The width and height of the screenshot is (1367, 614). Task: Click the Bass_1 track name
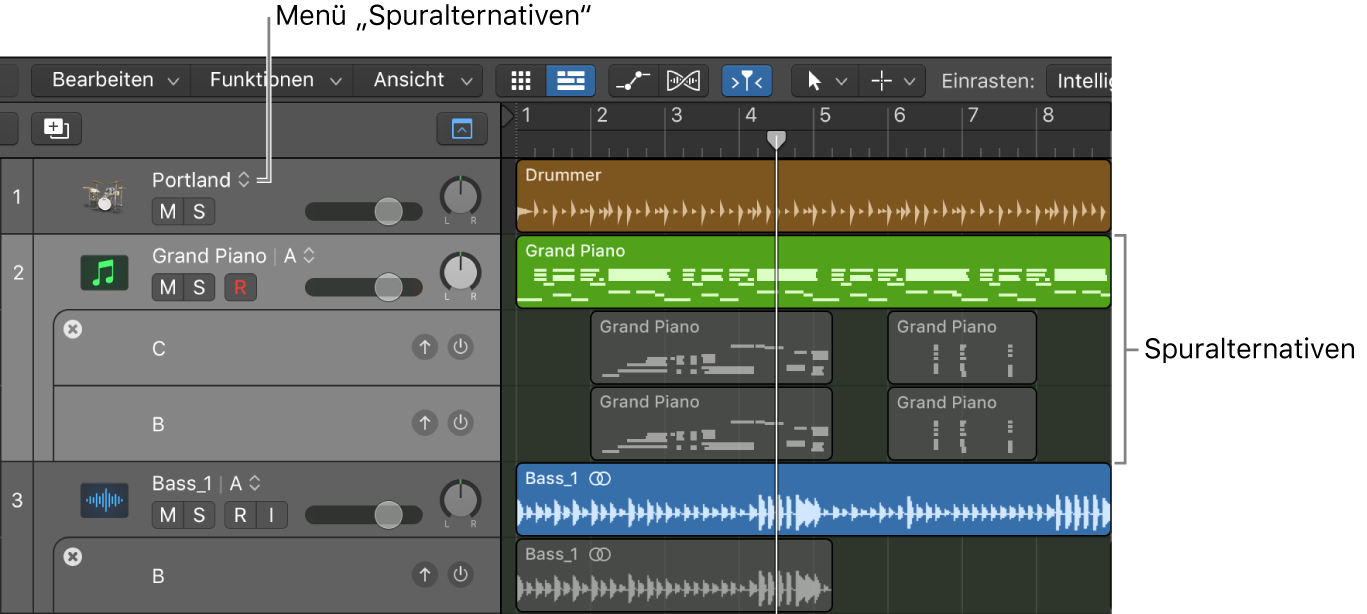[182, 484]
